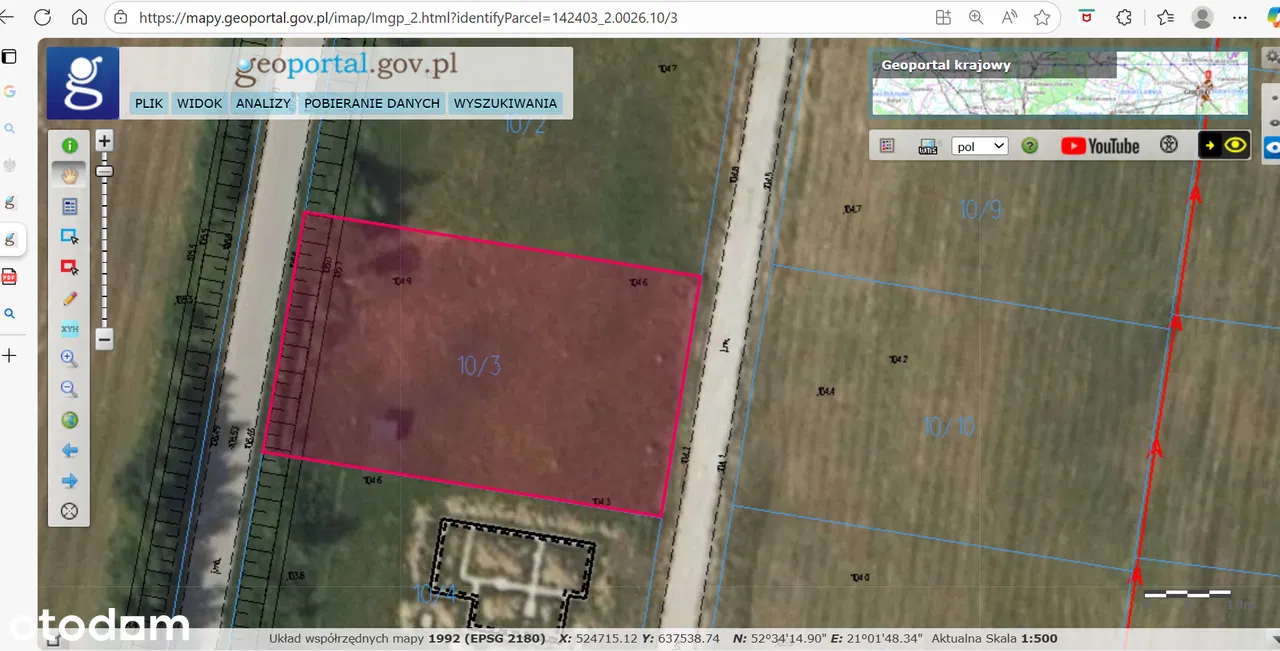Image resolution: width=1280 pixels, height=651 pixels.
Task: Click the green help question mark
Action: pyautogui.click(x=1030, y=146)
